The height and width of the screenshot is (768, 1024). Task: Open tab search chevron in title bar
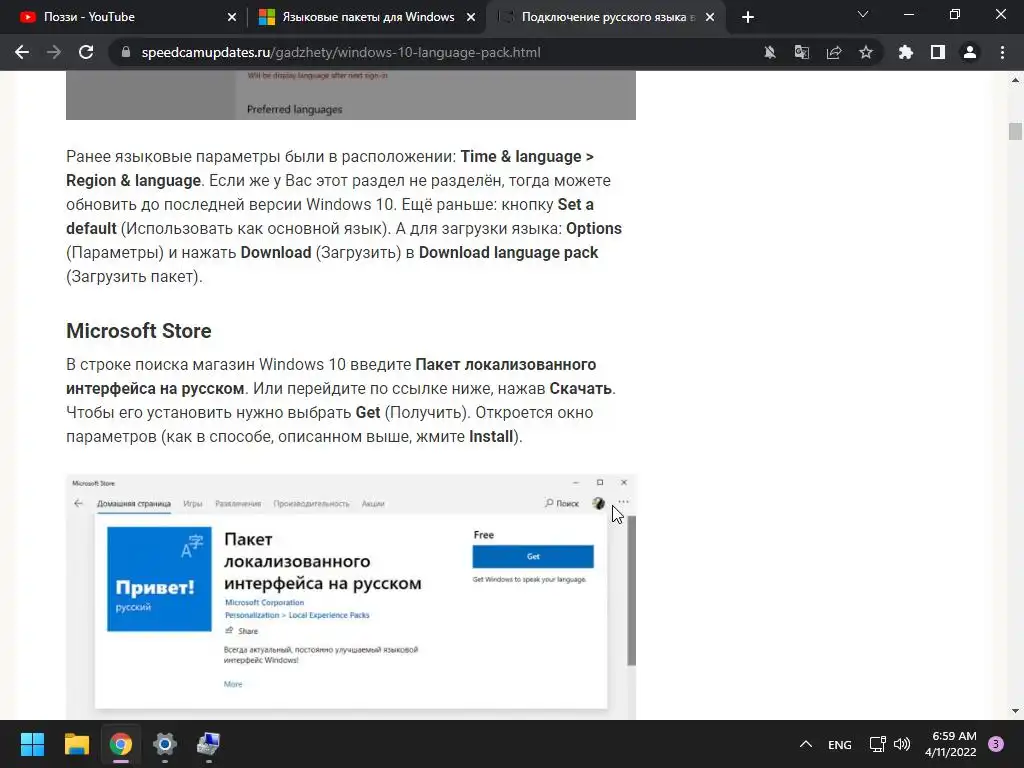[x=863, y=14]
